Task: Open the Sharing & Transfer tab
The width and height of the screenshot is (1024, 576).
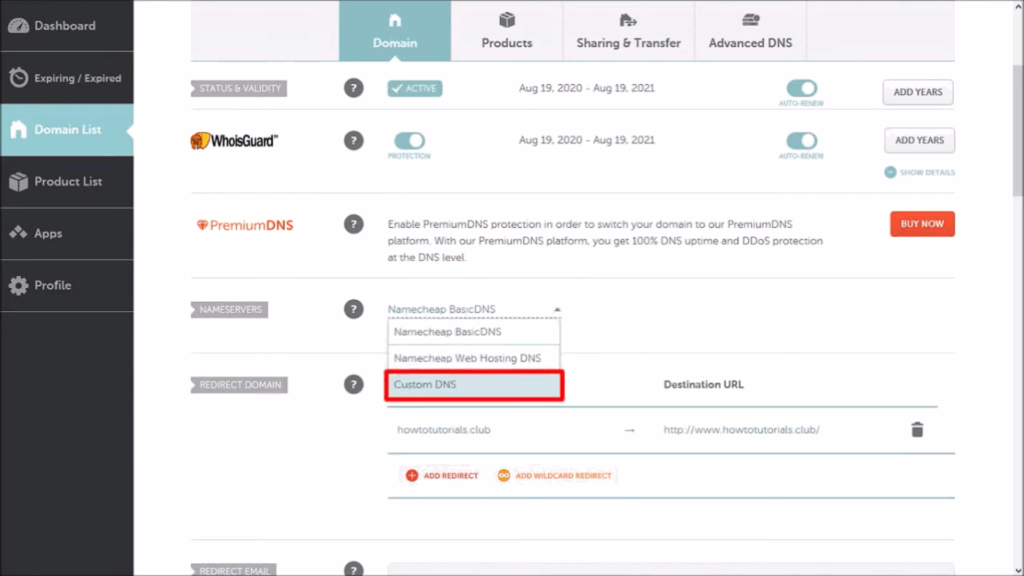Action: pos(628,31)
